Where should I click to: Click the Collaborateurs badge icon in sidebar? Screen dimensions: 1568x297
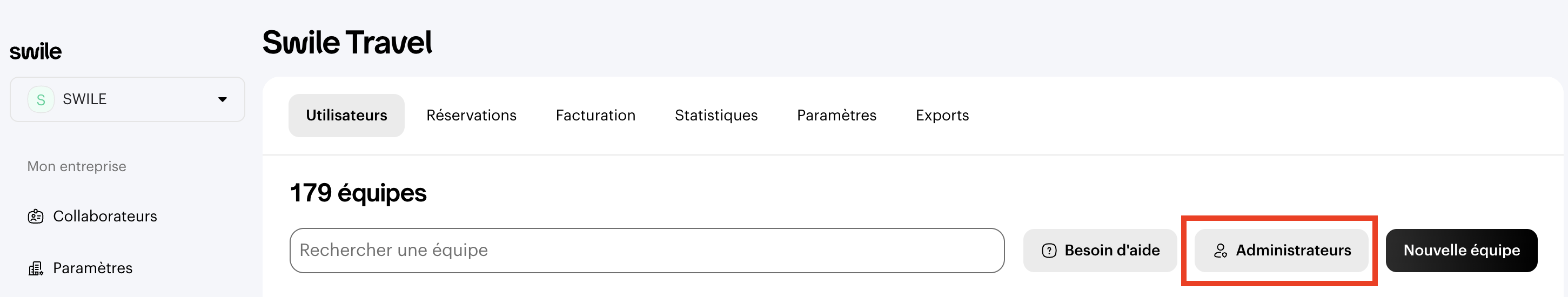pos(36,216)
